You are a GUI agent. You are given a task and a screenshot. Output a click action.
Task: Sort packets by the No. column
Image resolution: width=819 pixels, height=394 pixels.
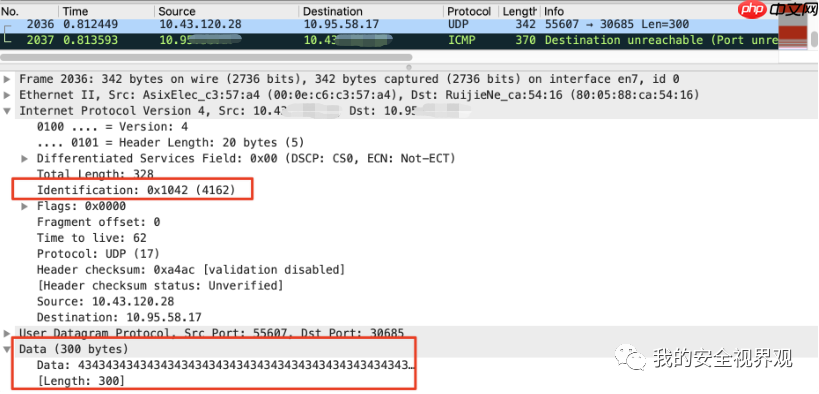click(x=30, y=11)
